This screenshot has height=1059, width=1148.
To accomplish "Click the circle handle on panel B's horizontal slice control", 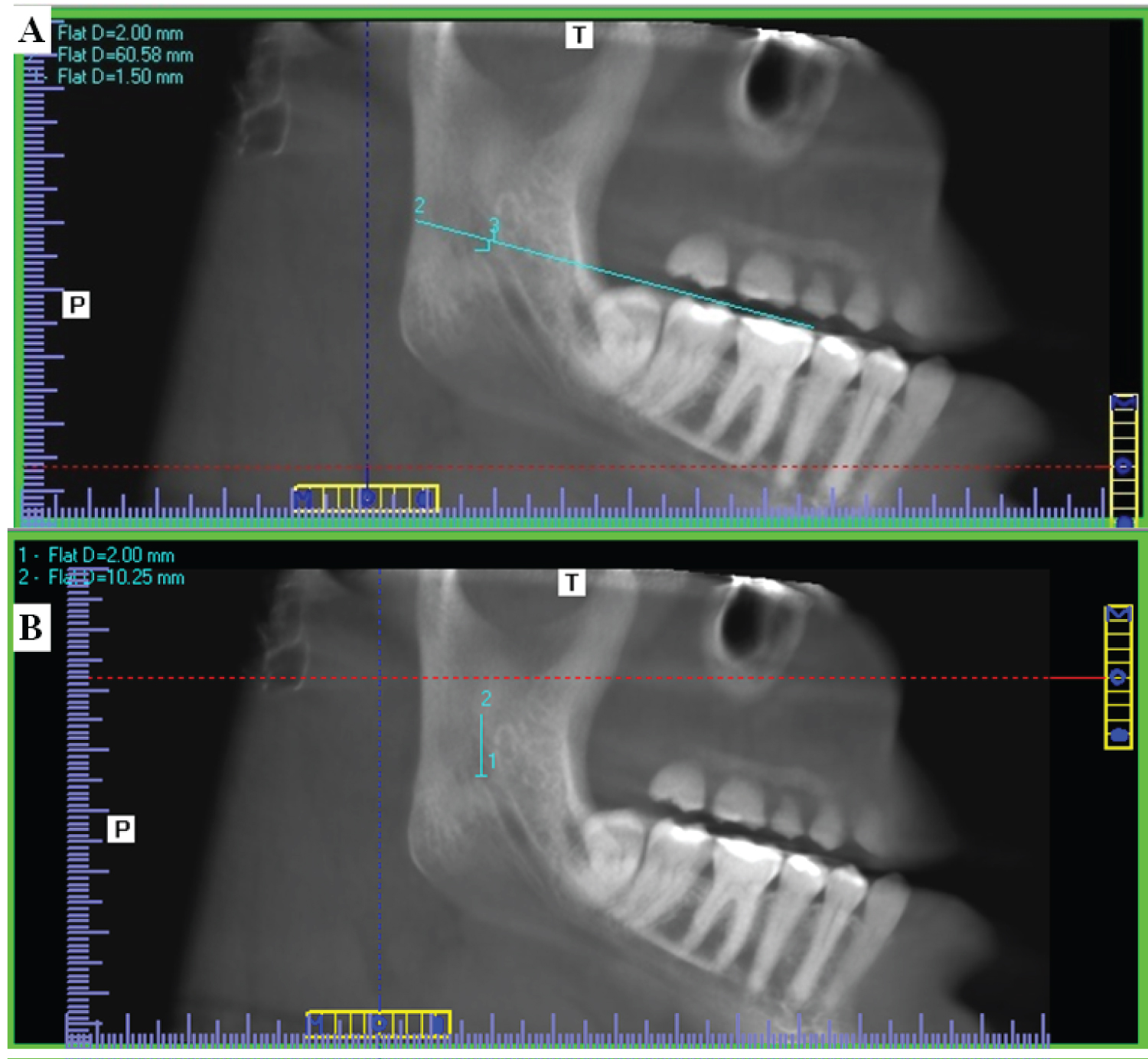I will coord(379,1023).
